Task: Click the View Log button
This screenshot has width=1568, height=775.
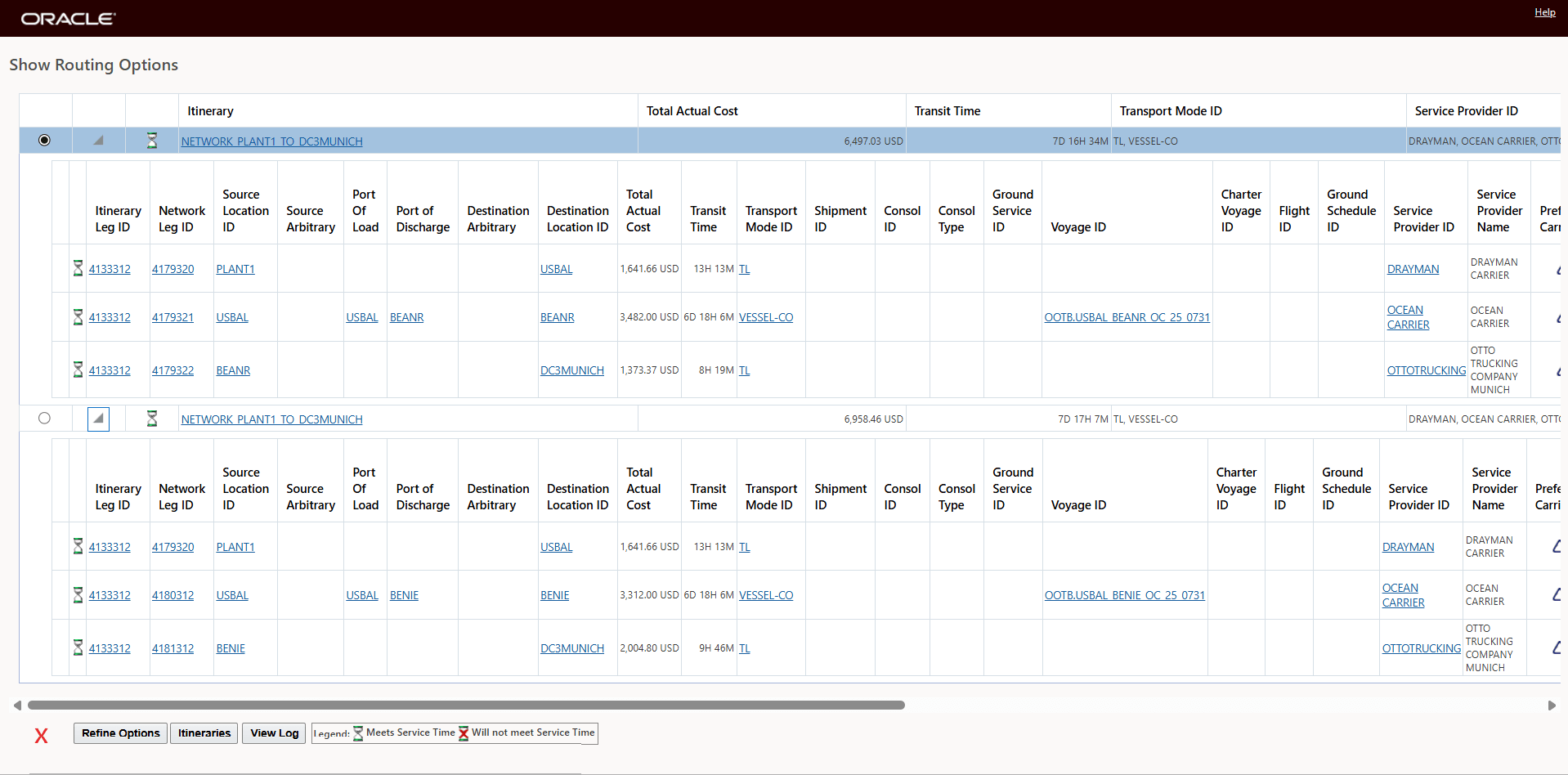Action: (273, 733)
